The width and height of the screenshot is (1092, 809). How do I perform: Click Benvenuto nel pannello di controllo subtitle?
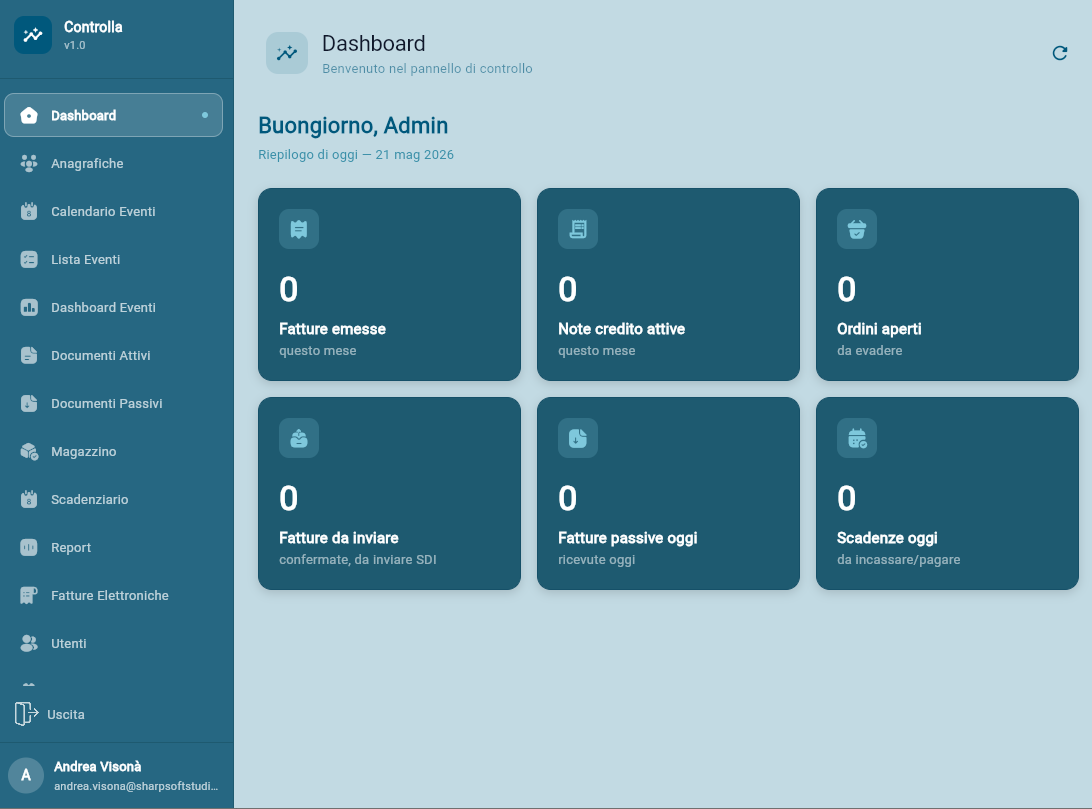tap(427, 69)
